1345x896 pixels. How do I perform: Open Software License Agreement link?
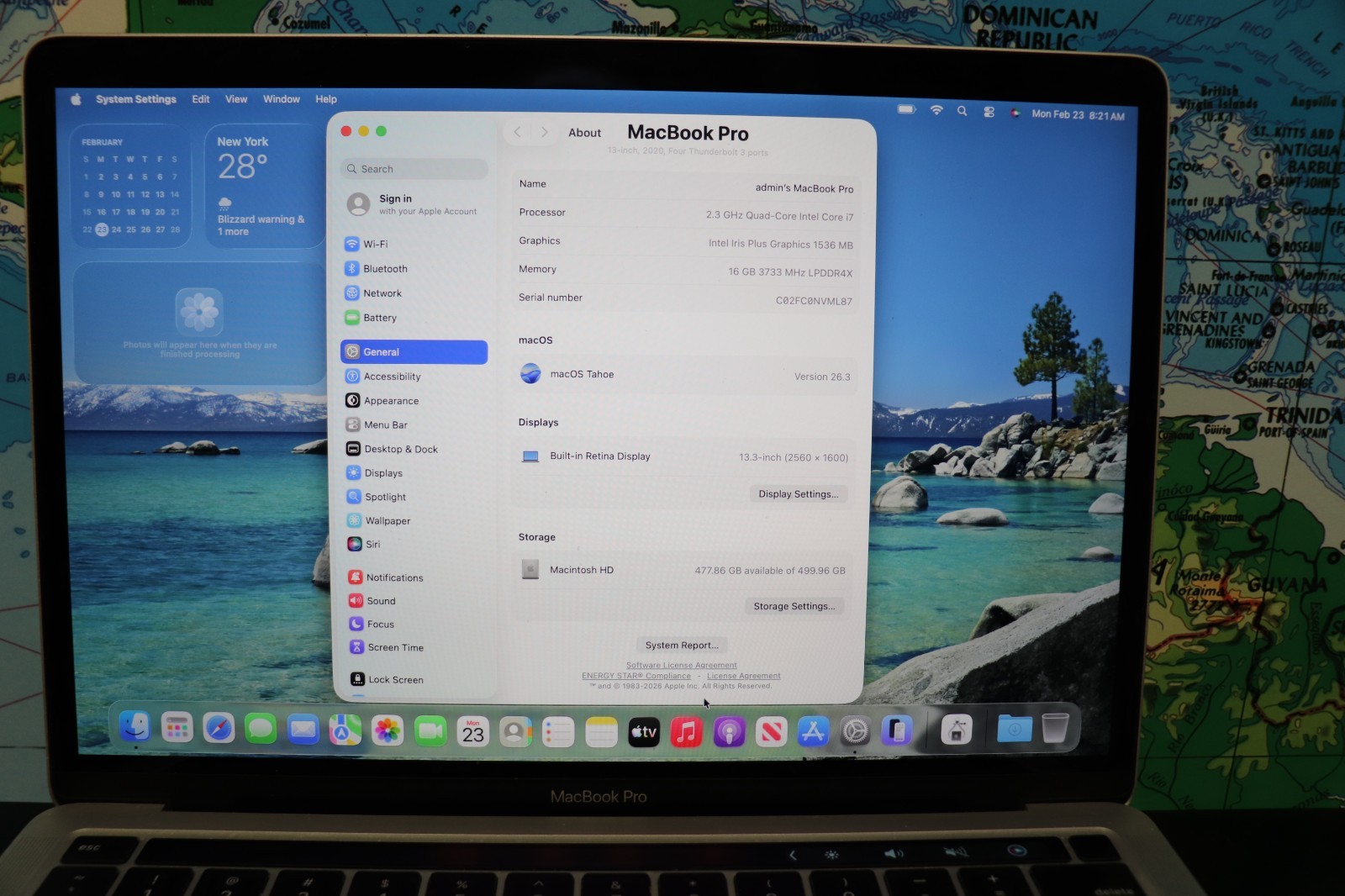pyautogui.click(x=682, y=665)
